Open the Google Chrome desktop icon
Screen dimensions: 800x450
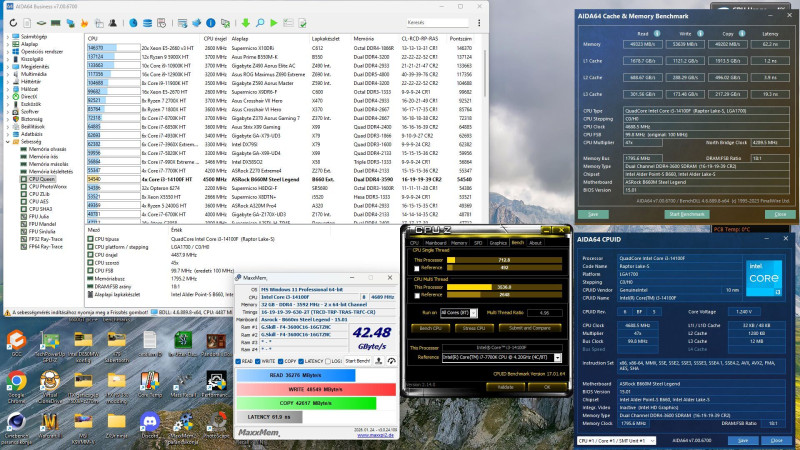tap(16, 380)
